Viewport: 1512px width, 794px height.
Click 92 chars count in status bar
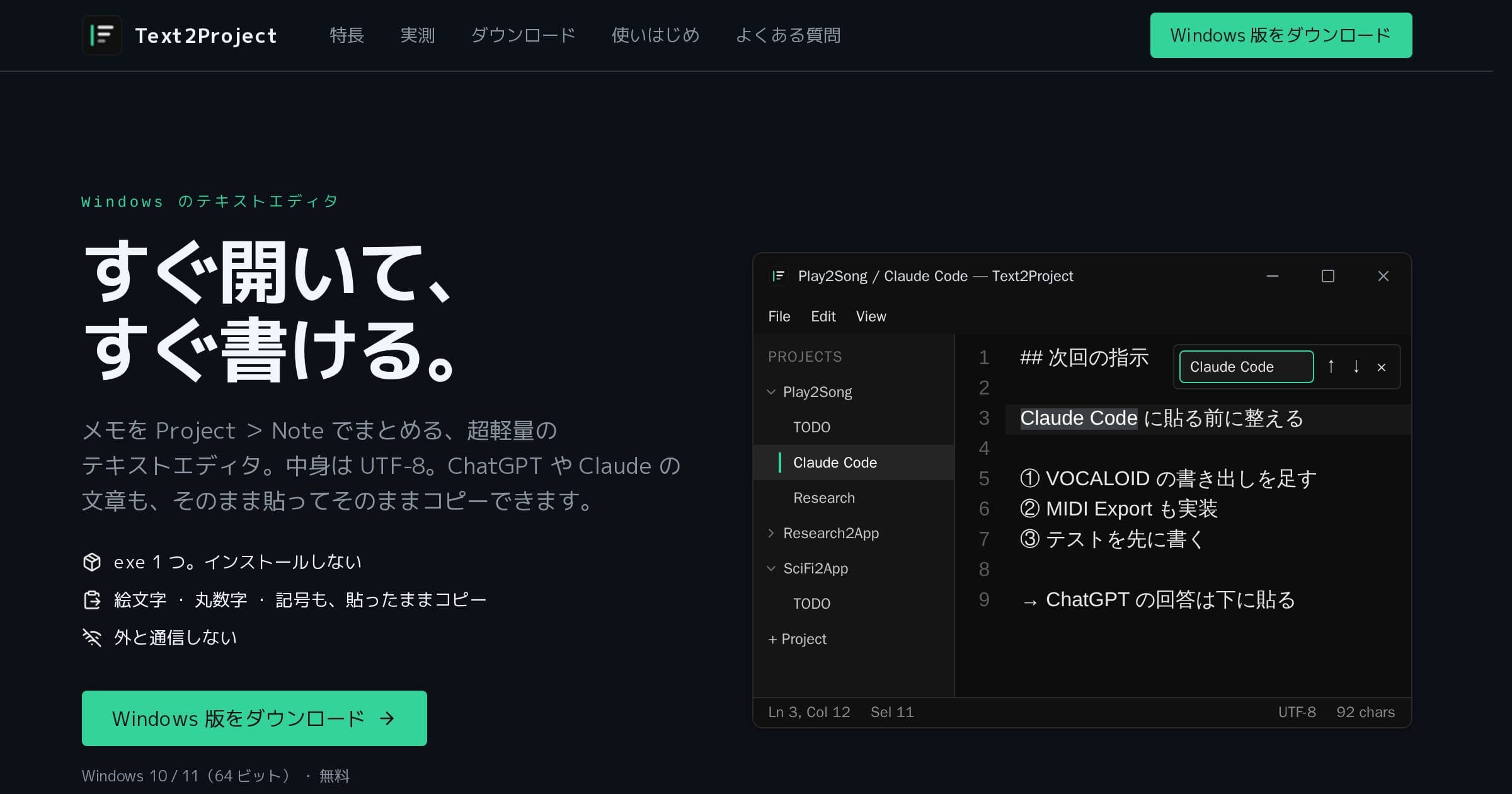coord(1365,712)
